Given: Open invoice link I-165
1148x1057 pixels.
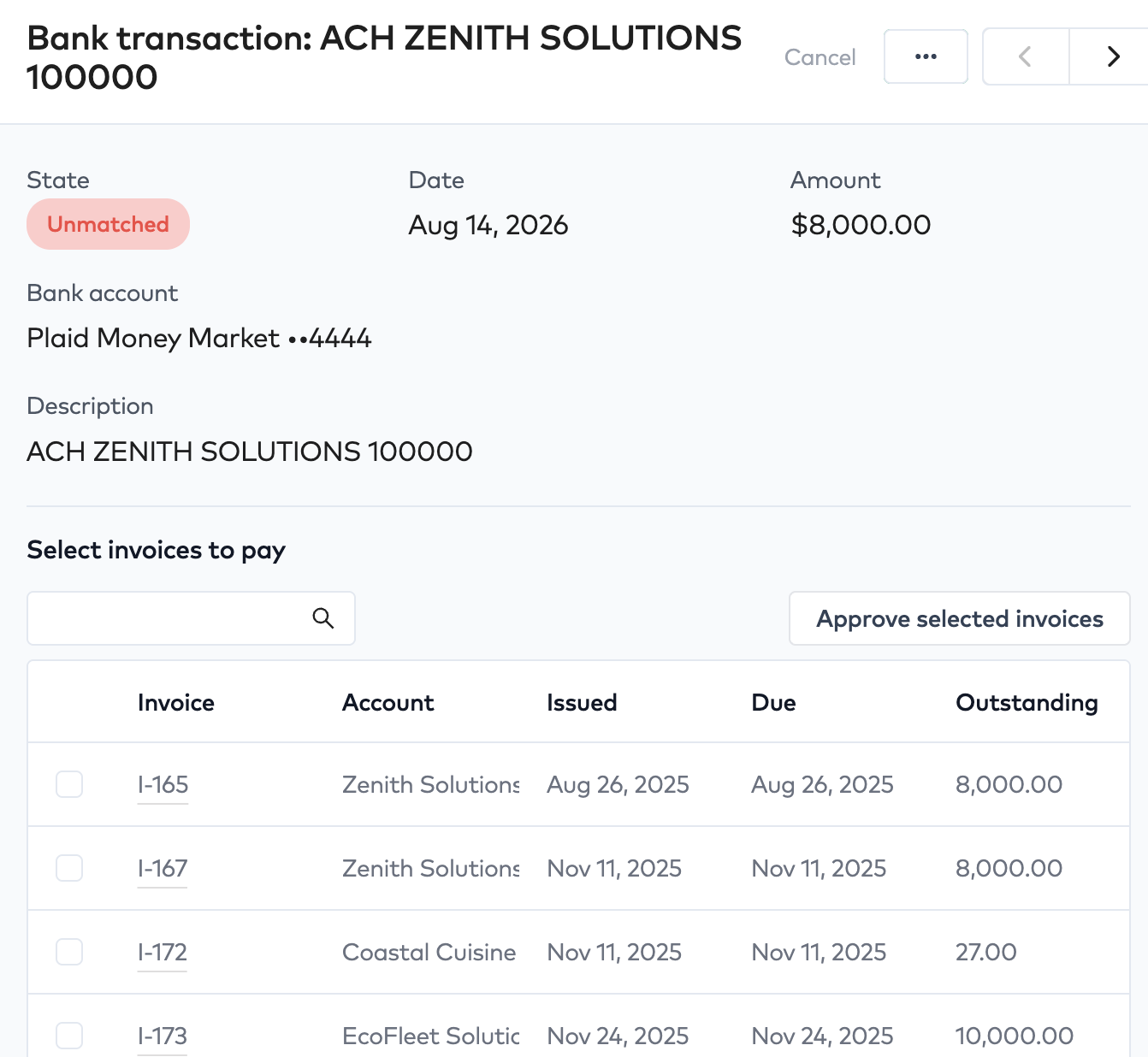Looking at the screenshot, I should pos(163,785).
